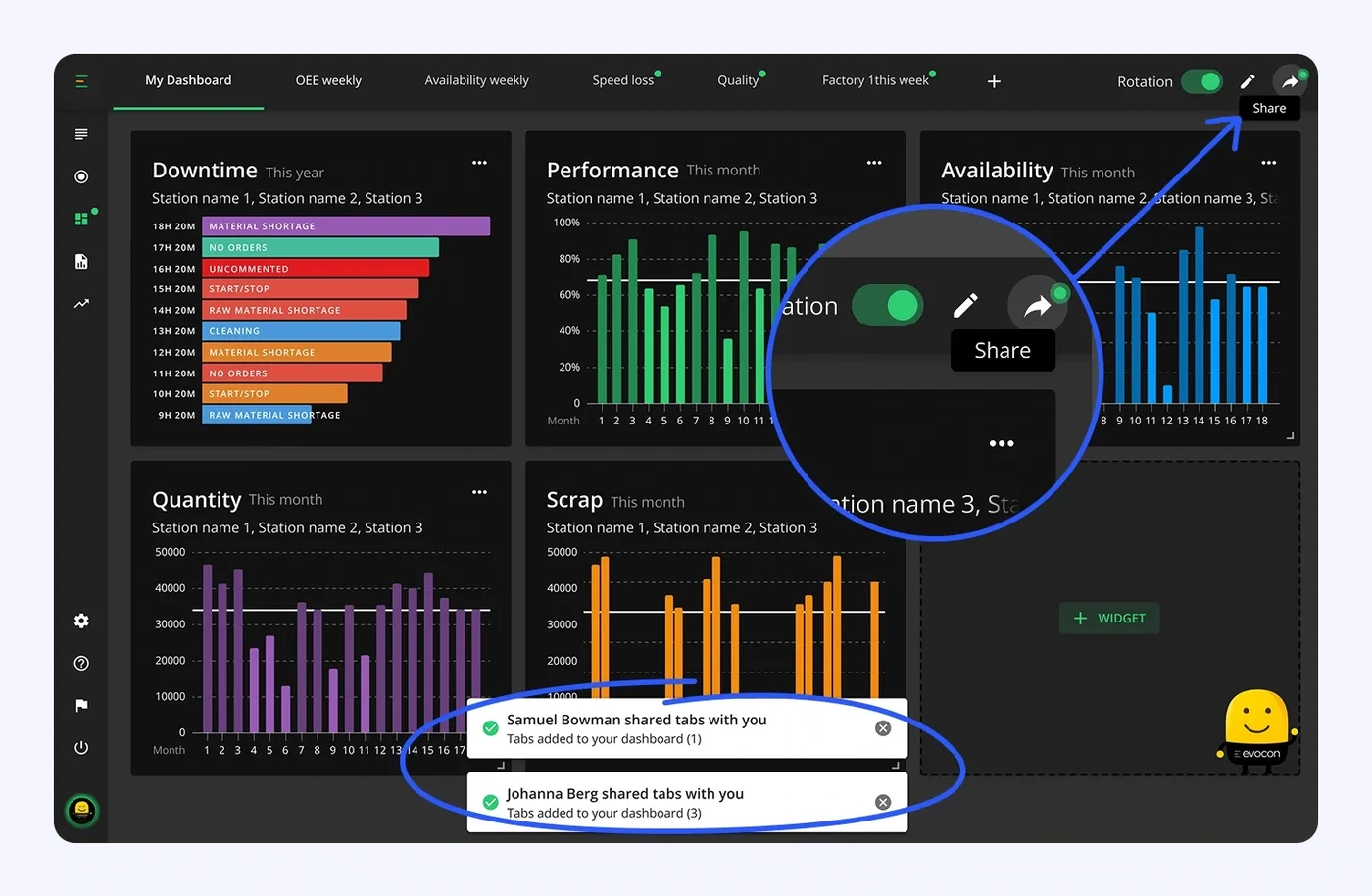1372x896 pixels.
Task: Open the Performance widget three-dot menu
Action: click(x=874, y=163)
